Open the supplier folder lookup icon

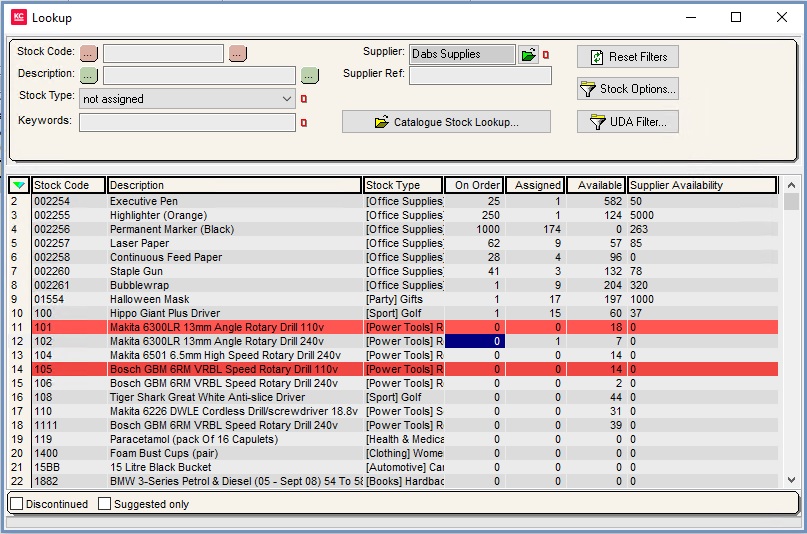528,55
